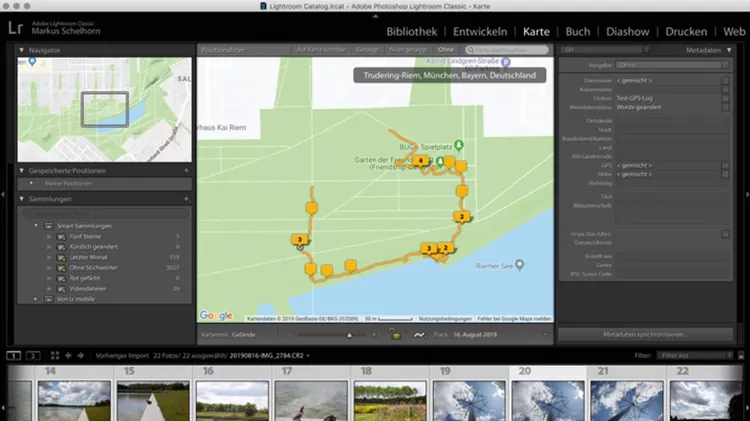Open the Entwickeln module

[480, 32]
